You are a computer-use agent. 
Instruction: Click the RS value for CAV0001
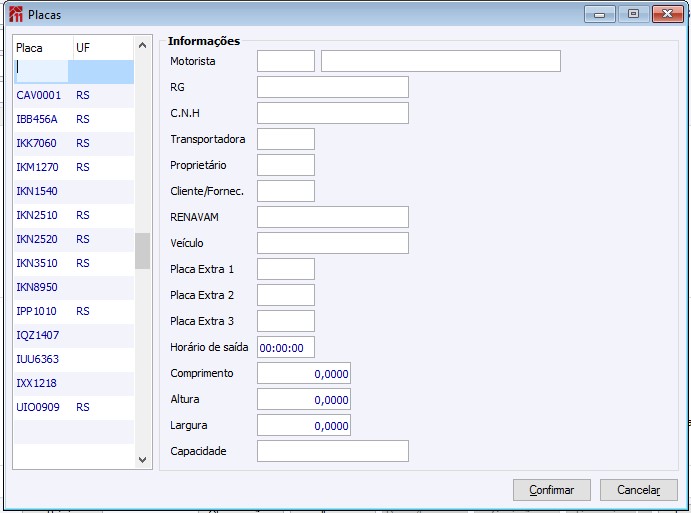[x=83, y=95]
